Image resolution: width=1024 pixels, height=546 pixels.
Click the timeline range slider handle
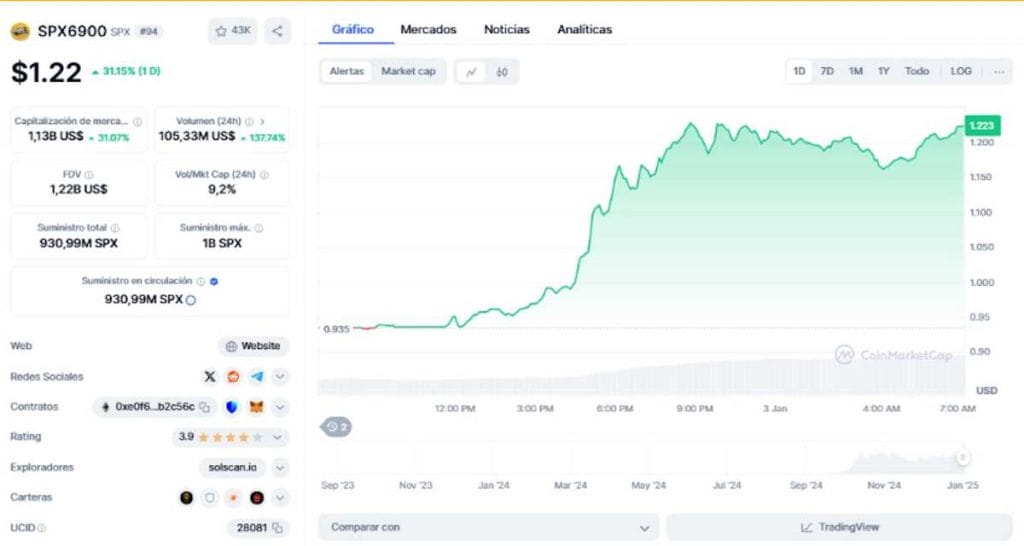(x=963, y=457)
